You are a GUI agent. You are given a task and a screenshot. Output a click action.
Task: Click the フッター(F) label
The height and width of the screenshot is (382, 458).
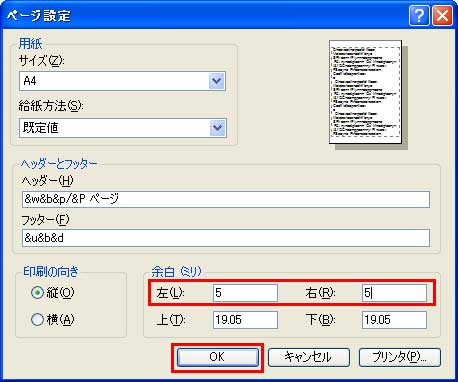(46, 220)
